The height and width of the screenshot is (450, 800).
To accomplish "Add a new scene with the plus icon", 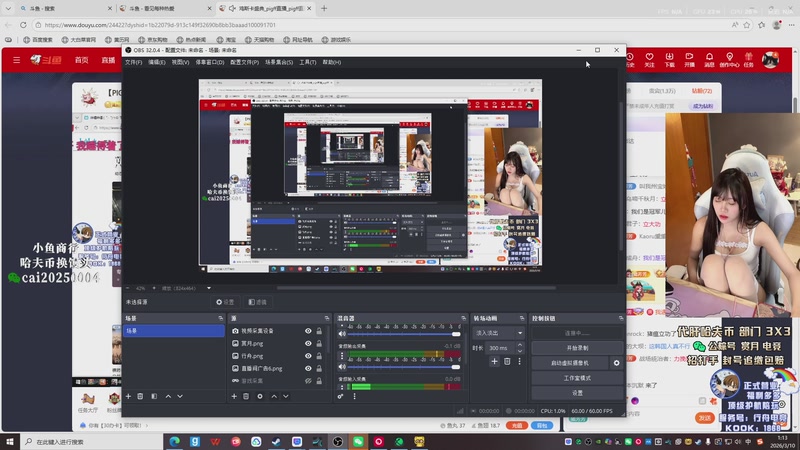I will pos(129,396).
